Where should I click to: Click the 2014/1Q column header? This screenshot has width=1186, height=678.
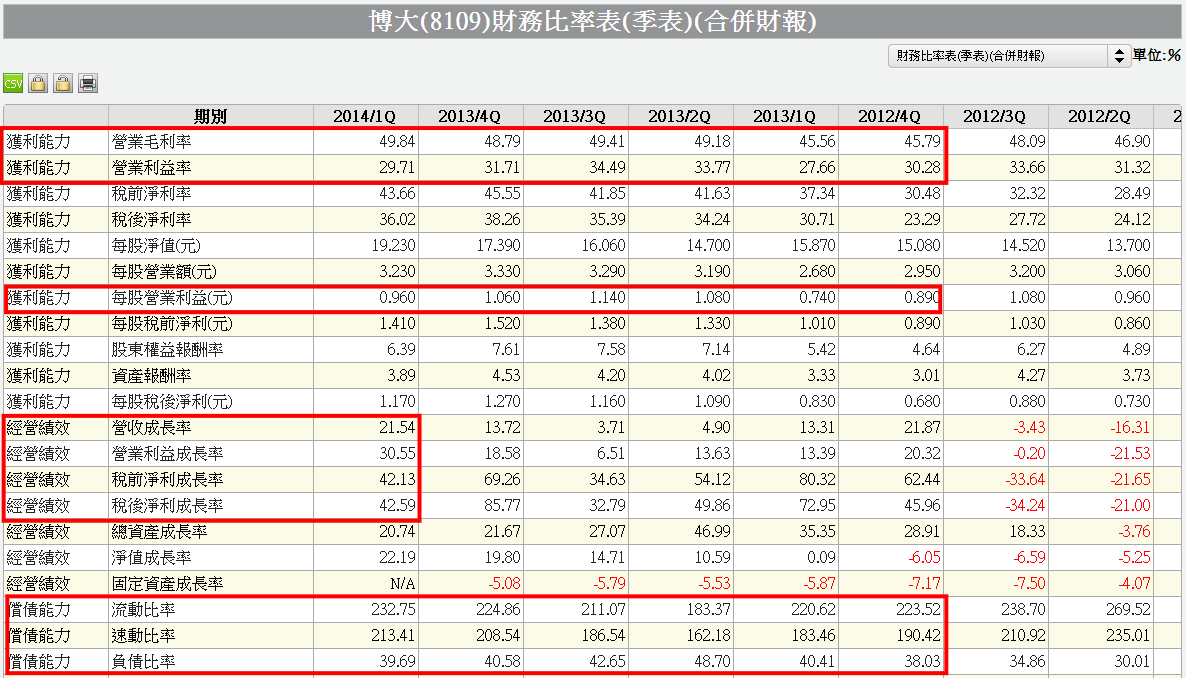click(x=365, y=117)
